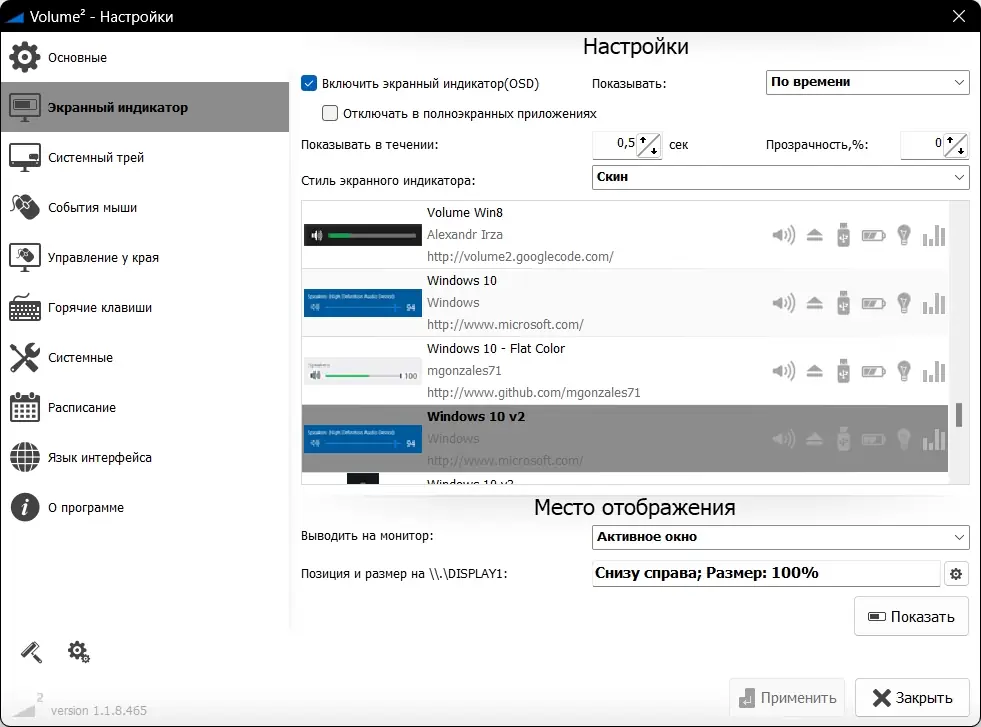
Task: Select the Windows 10 skin thumbnail
Action: click(362, 303)
